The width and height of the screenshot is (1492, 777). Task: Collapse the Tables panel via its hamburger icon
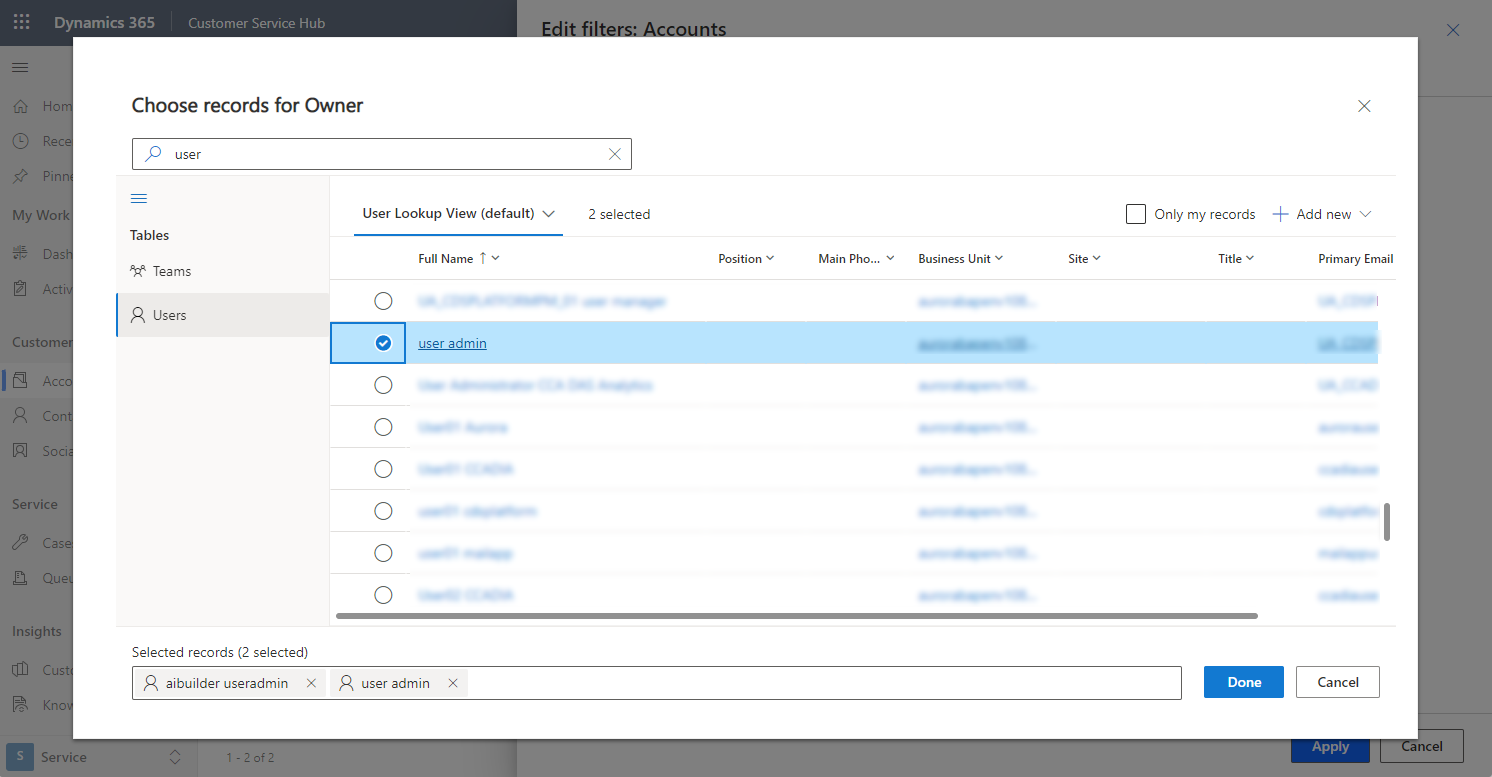[x=138, y=198]
